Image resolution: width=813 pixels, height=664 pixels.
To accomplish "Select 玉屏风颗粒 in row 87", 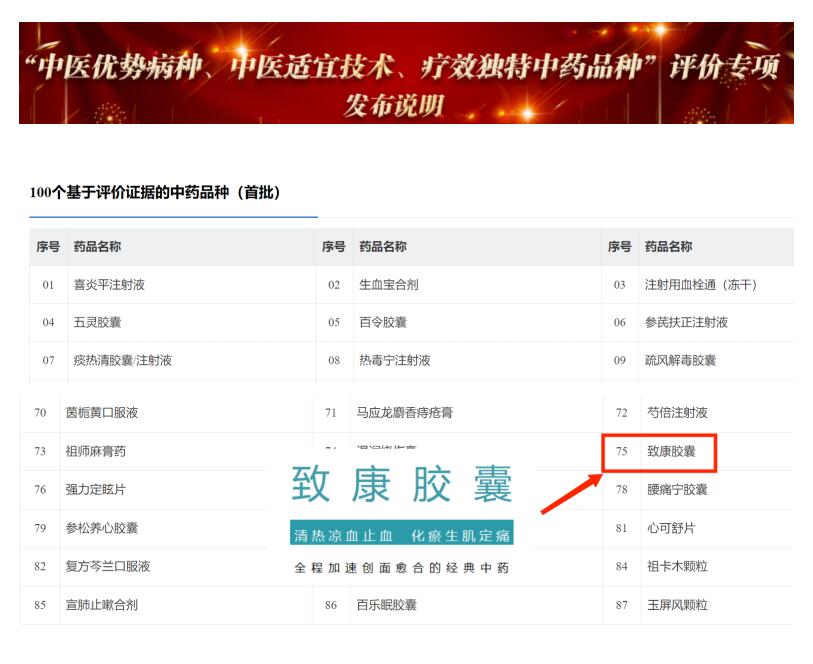I will point(677,605).
